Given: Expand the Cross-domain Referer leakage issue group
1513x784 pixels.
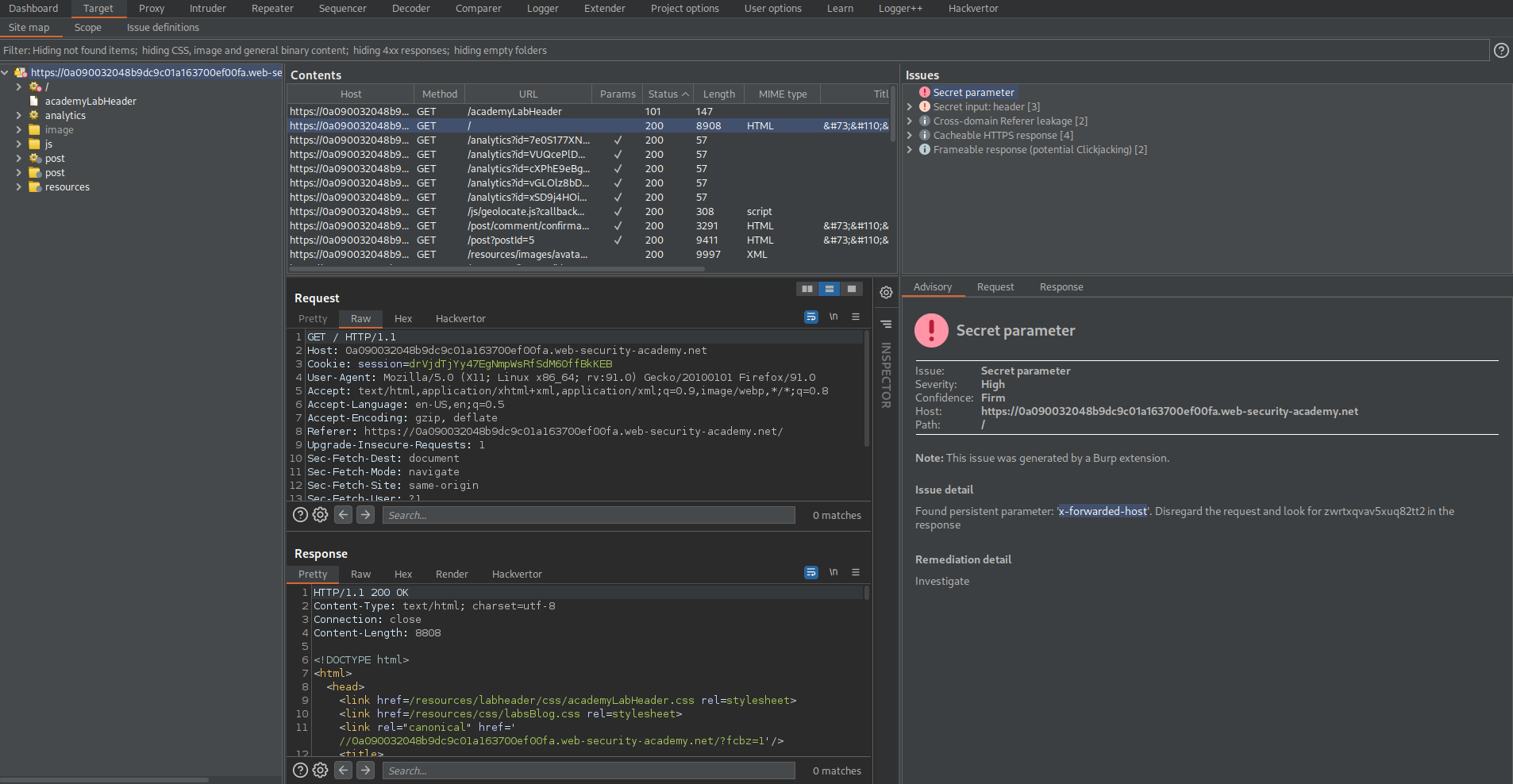Looking at the screenshot, I should click(910, 121).
